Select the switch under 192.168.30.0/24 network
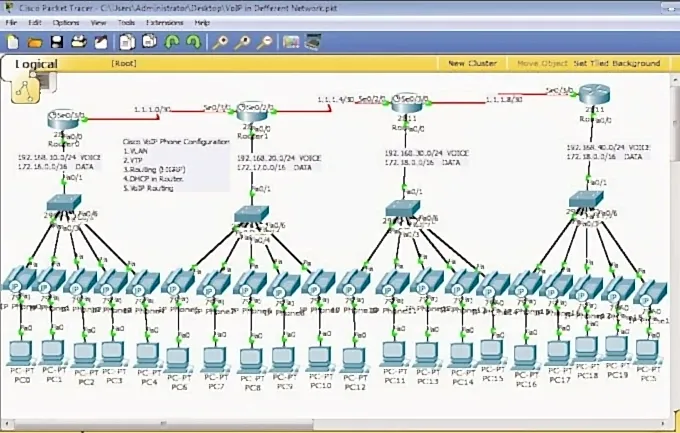Image resolution: width=680 pixels, height=433 pixels. coord(402,209)
